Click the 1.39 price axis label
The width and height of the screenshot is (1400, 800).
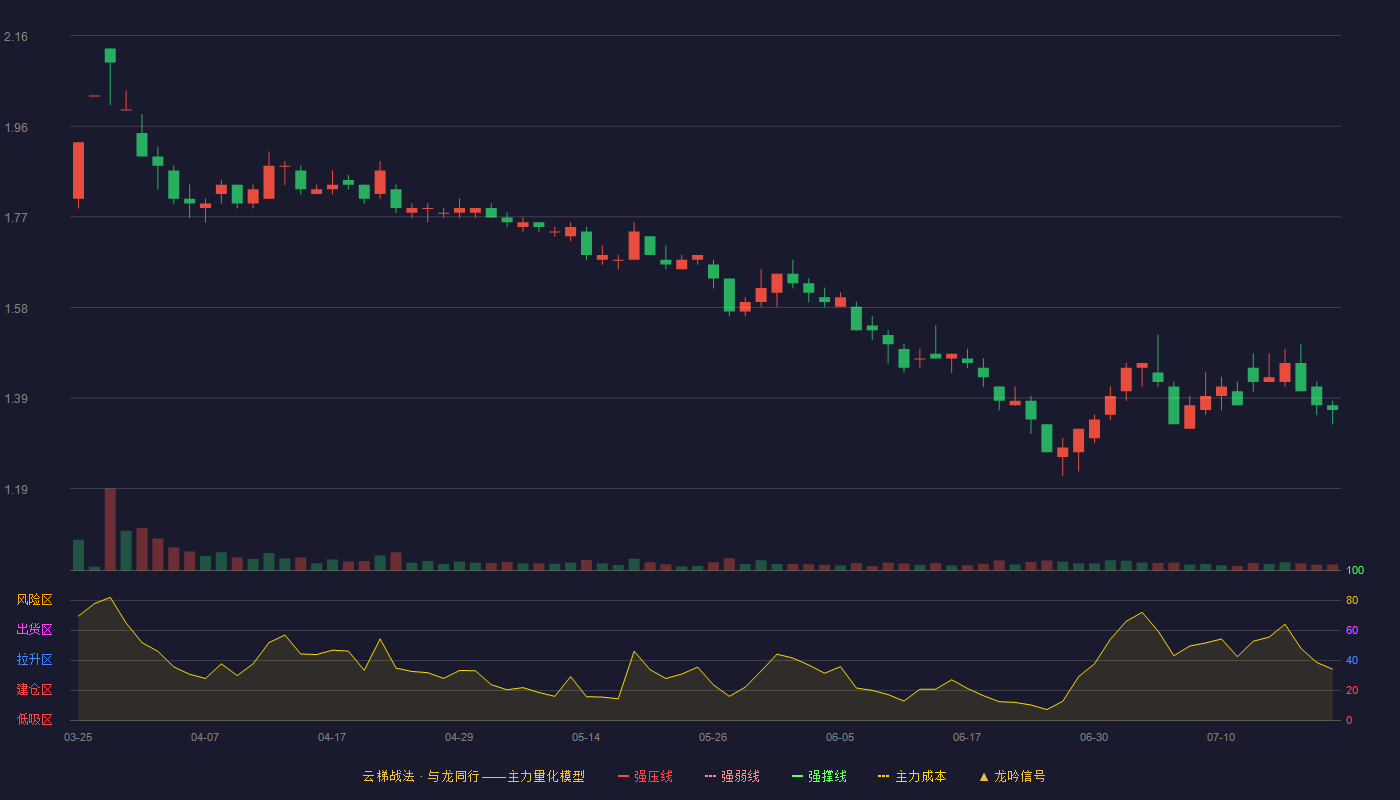(x=16, y=399)
